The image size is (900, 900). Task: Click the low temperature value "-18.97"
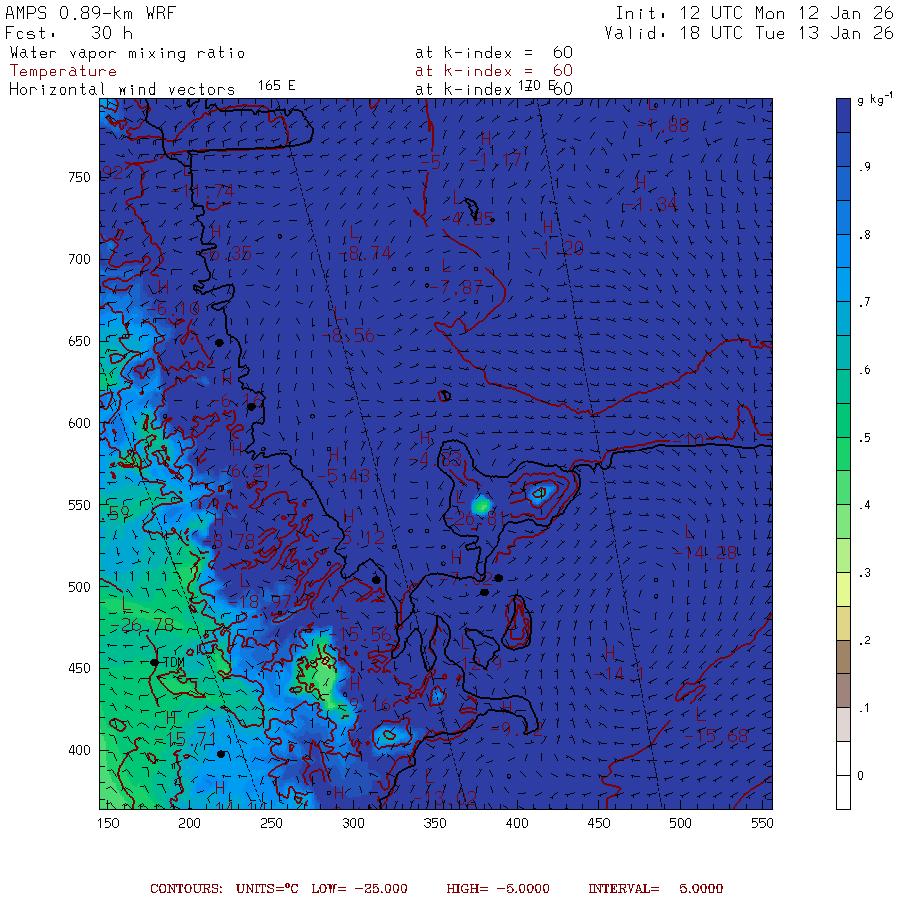click(261, 602)
